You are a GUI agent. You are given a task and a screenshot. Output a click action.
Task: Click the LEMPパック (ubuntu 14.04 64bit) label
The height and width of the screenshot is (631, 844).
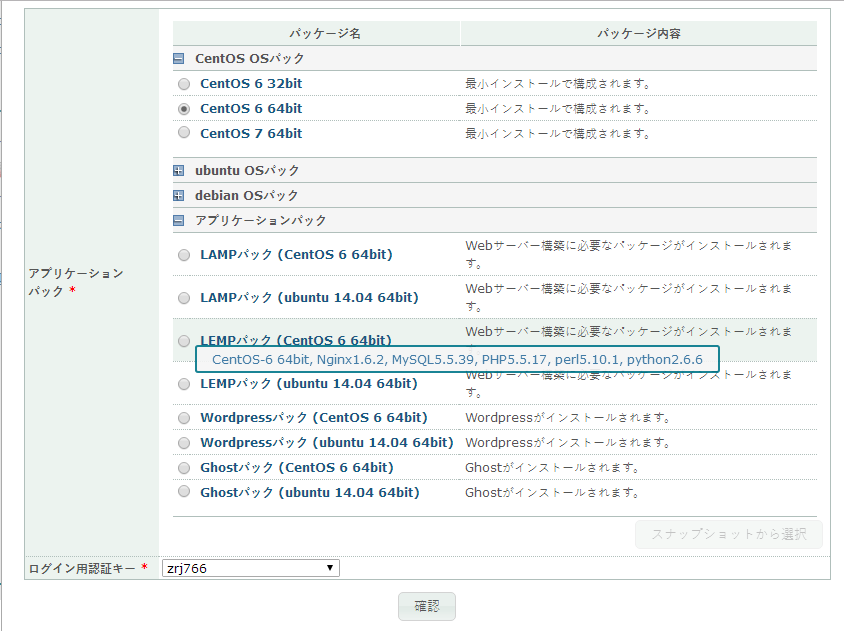click(x=309, y=383)
